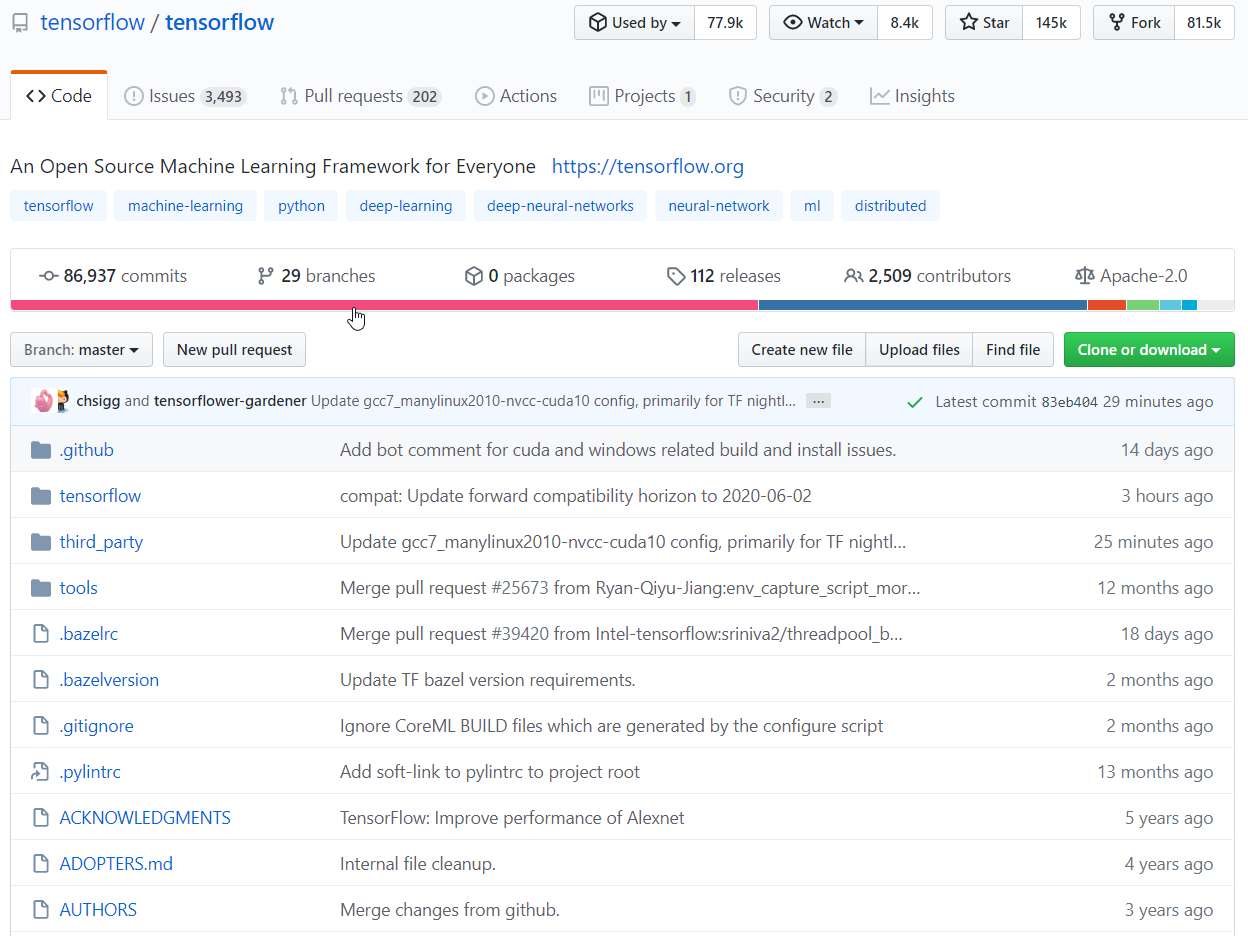Switch to the Security tab
This screenshot has height=936, width=1248.
783,96
